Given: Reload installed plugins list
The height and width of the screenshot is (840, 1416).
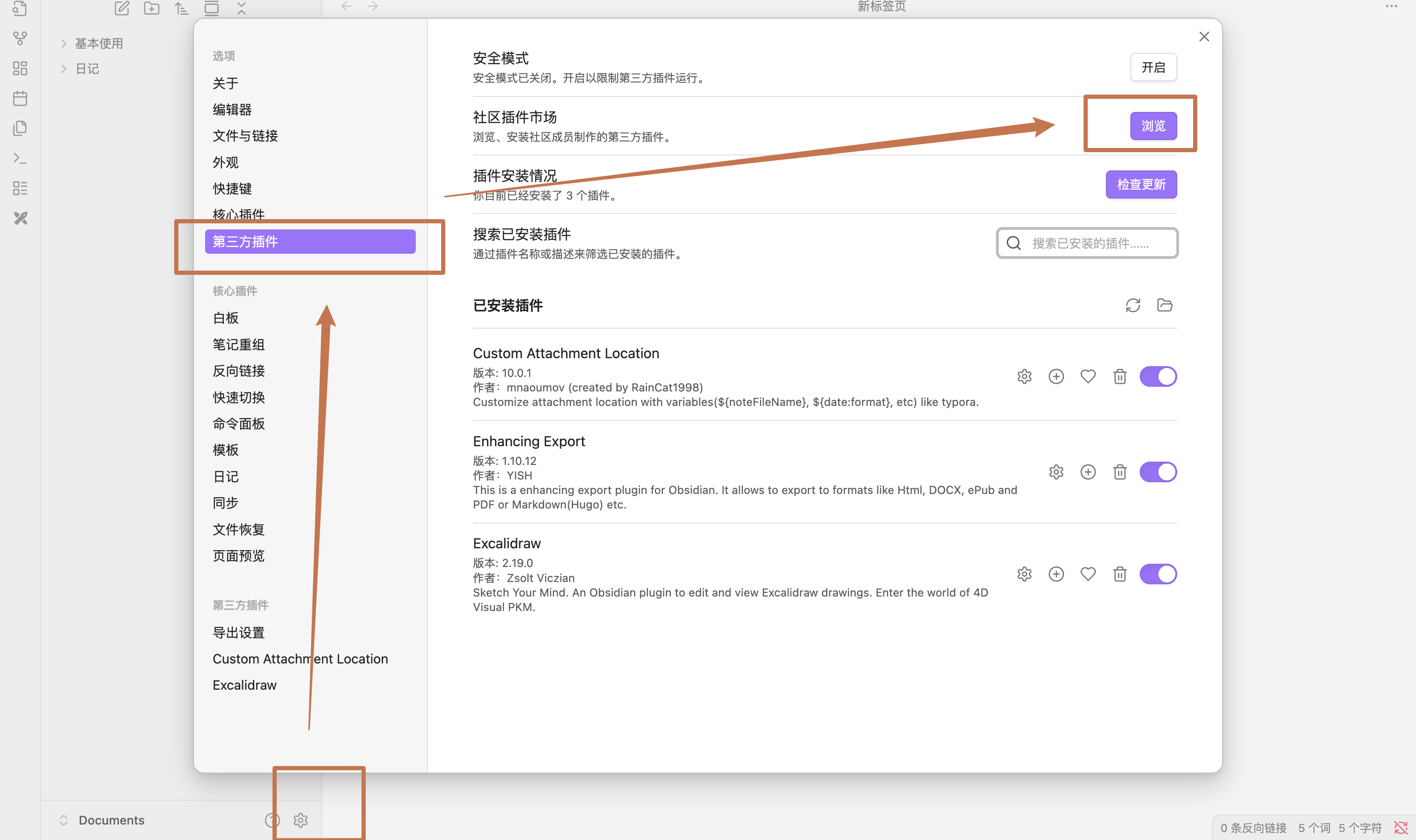Looking at the screenshot, I should [1132, 306].
